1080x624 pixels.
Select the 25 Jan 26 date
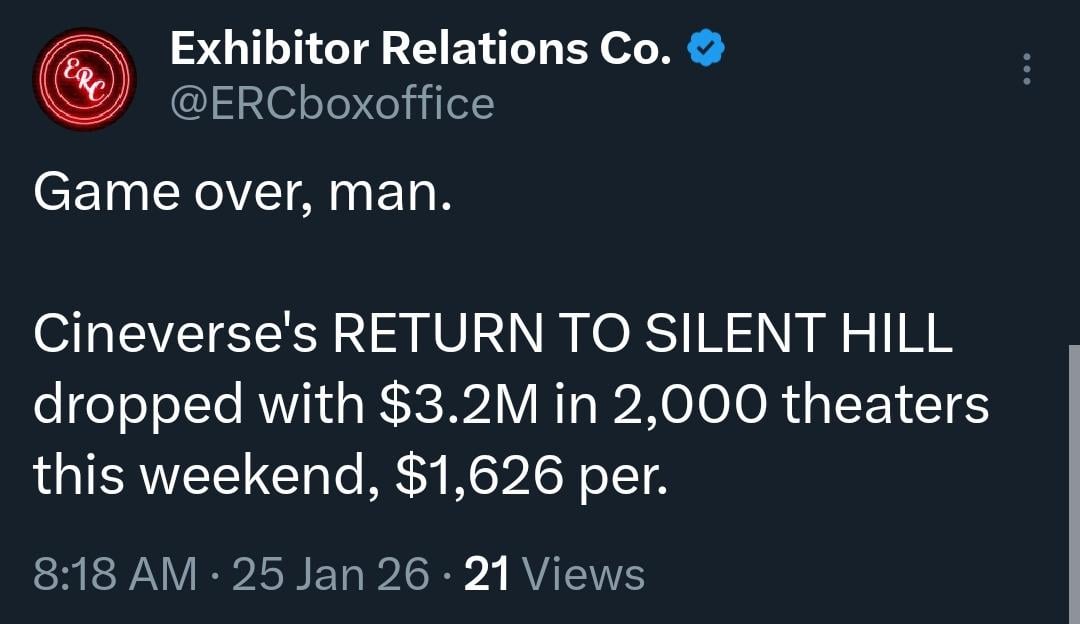pos(330,575)
